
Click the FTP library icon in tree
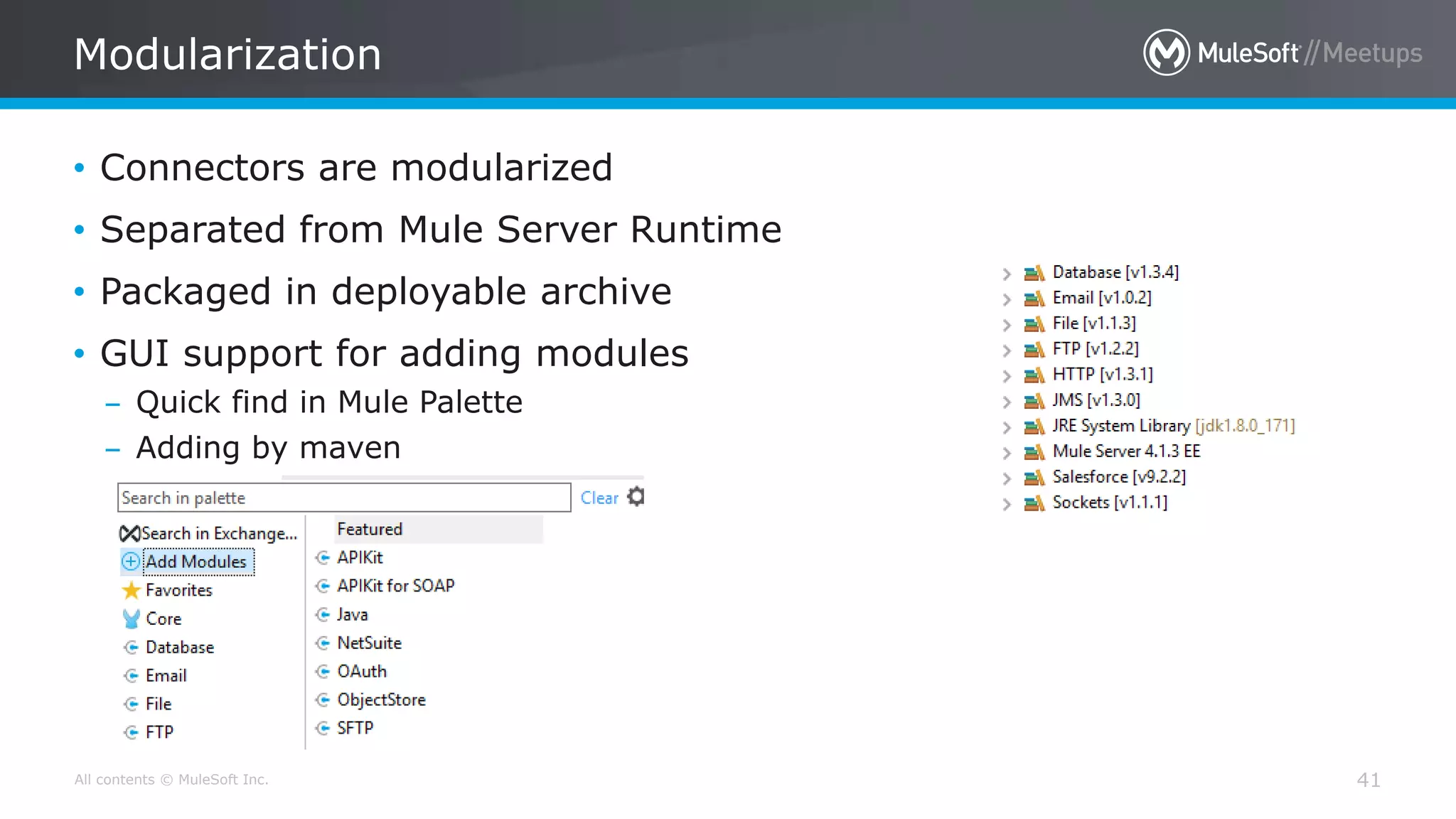(1034, 349)
